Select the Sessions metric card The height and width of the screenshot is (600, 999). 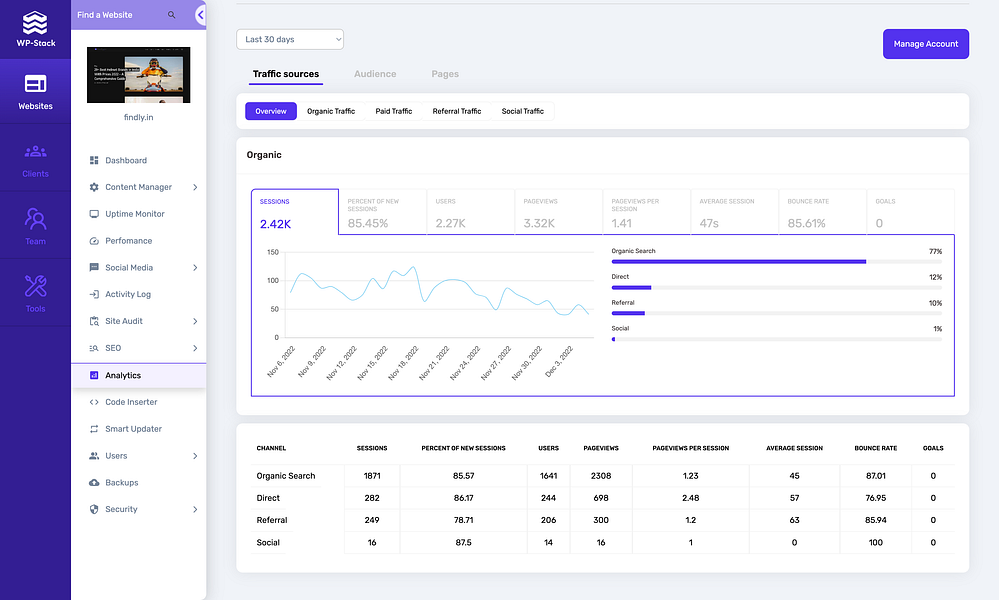pos(295,212)
